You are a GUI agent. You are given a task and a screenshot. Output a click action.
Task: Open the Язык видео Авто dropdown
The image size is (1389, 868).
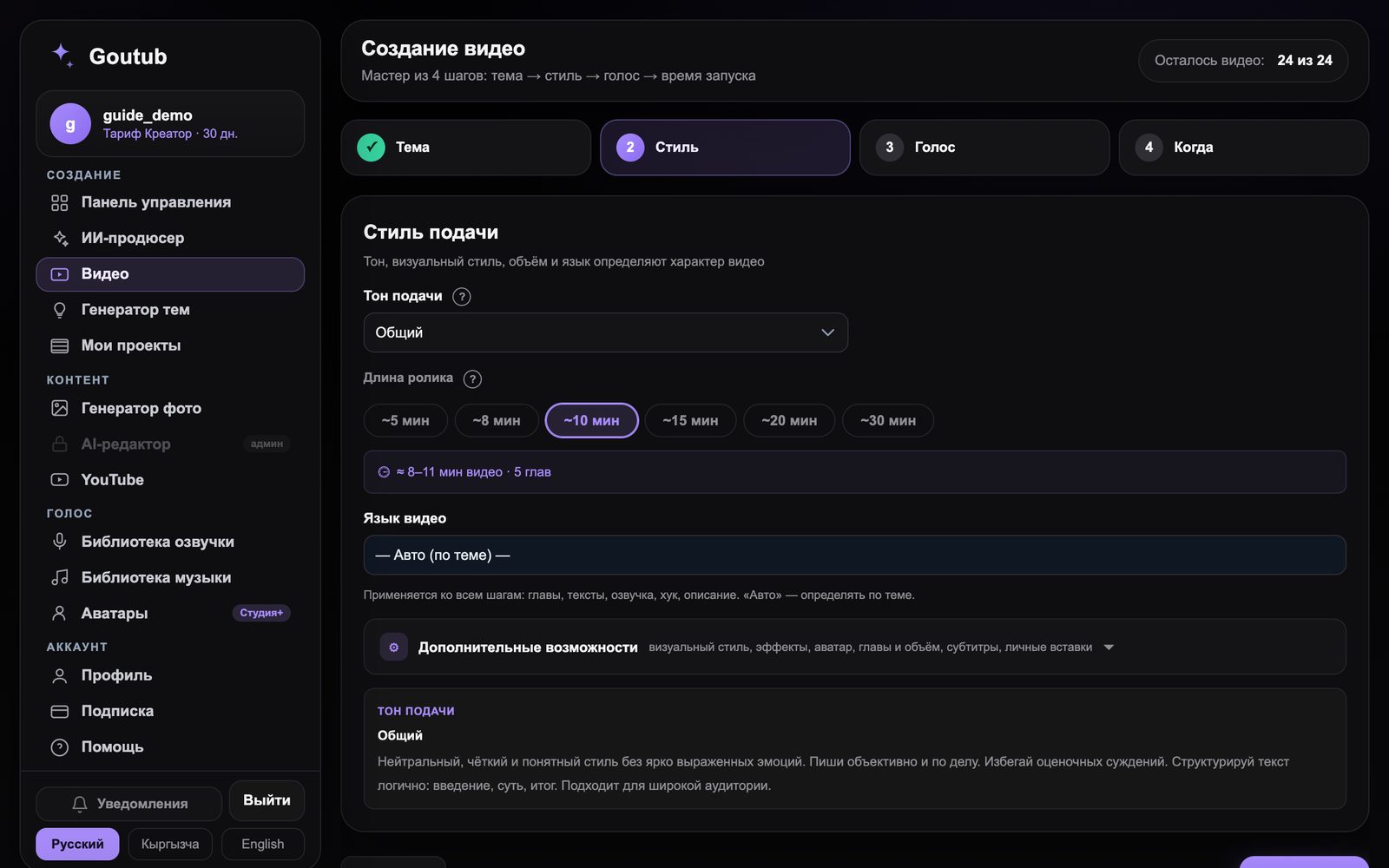[x=854, y=555]
